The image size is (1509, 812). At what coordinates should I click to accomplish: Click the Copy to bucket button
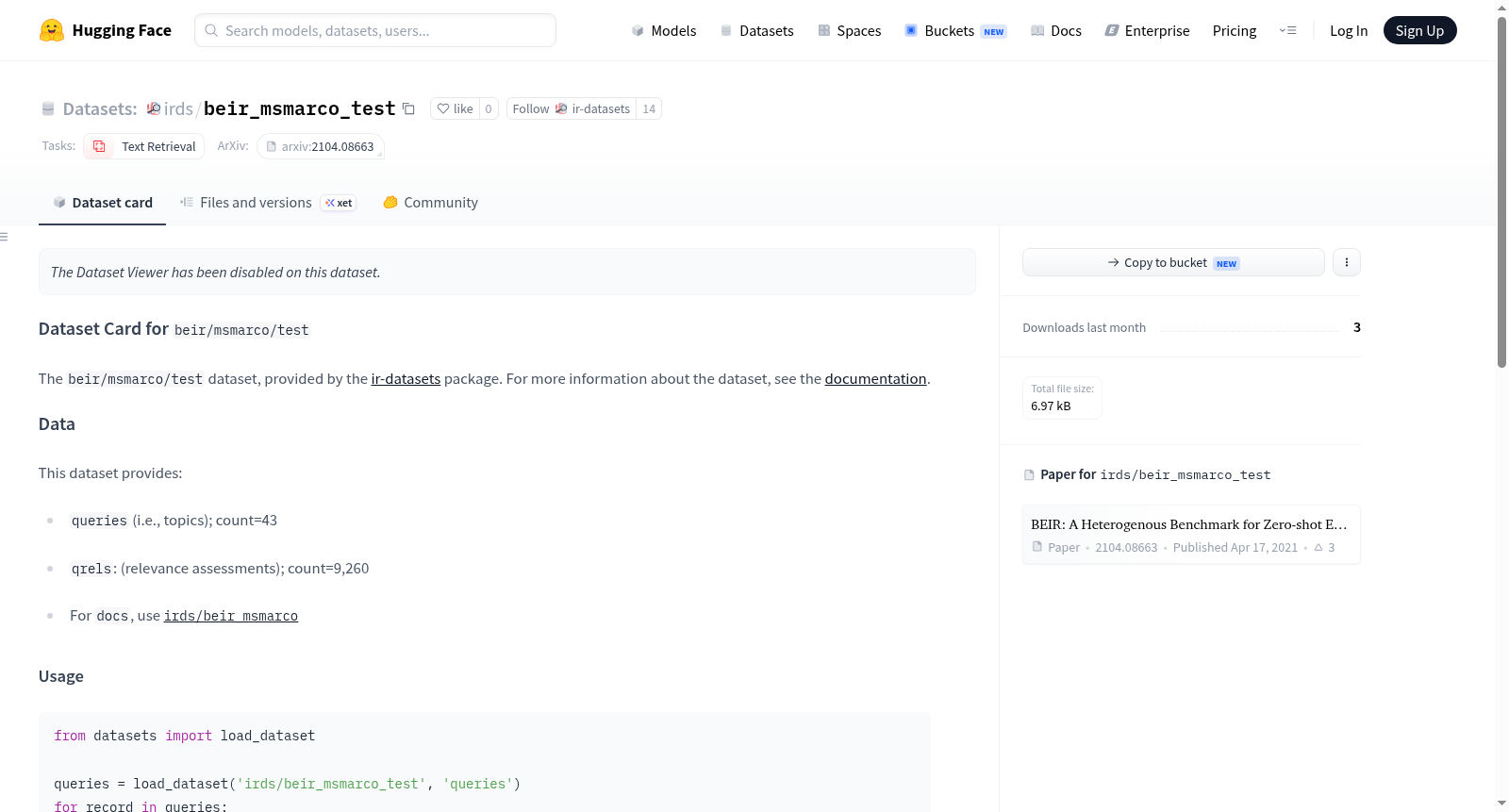(x=1173, y=262)
